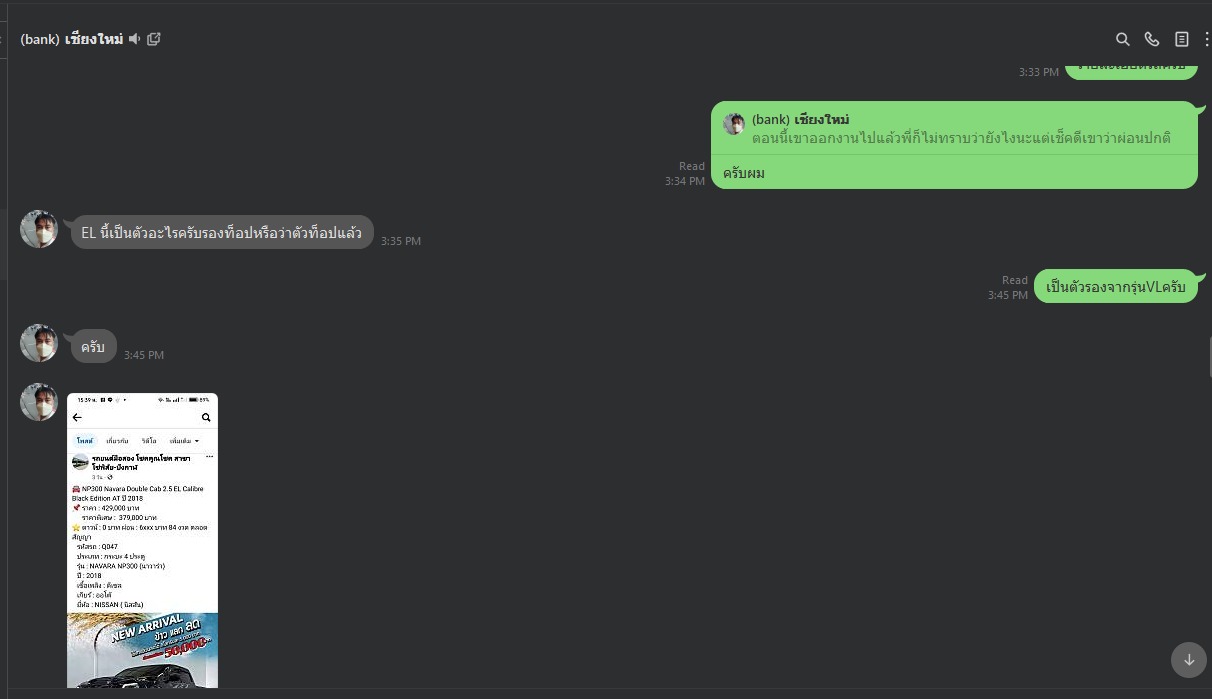Screen dimensions: 1212x699
Task: Click the partially hidden green bubble at top
Action: click(x=1130, y=68)
